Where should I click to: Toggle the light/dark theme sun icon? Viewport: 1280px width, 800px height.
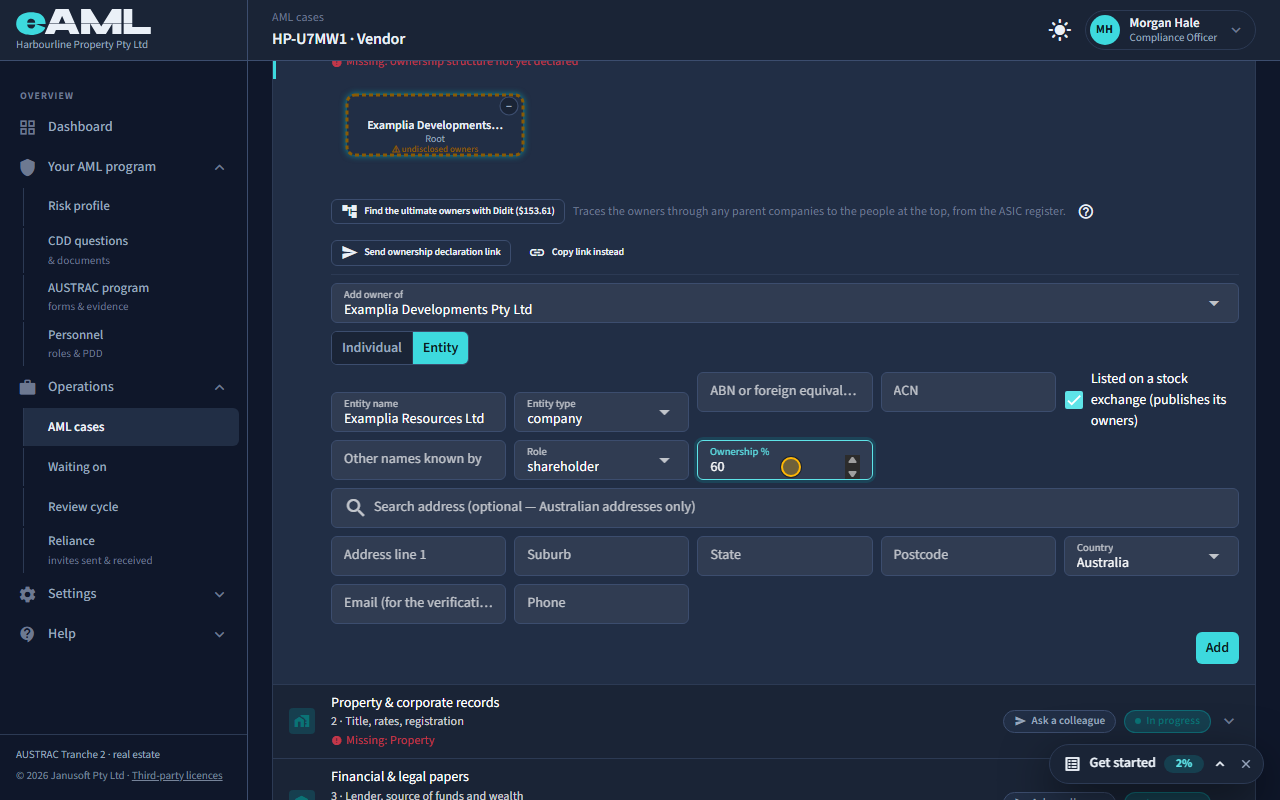tap(1060, 30)
